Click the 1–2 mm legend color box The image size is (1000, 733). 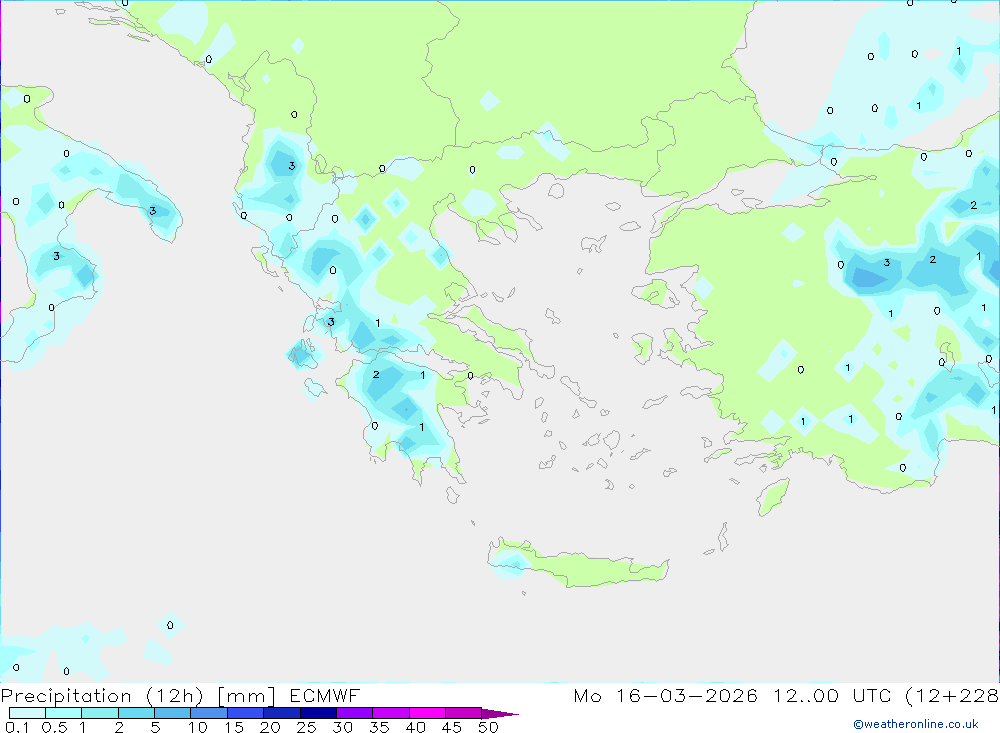tap(100, 713)
